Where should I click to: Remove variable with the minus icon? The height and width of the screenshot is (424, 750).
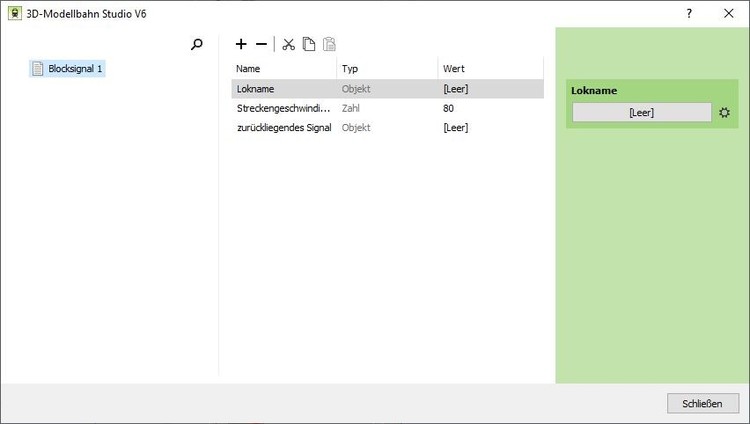261,44
